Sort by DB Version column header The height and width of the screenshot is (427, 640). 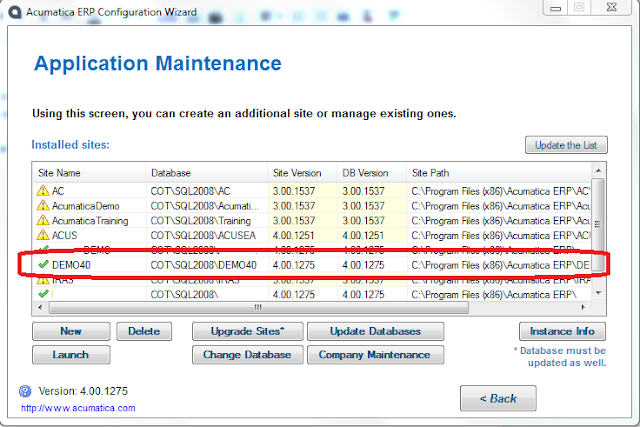coord(372,173)
